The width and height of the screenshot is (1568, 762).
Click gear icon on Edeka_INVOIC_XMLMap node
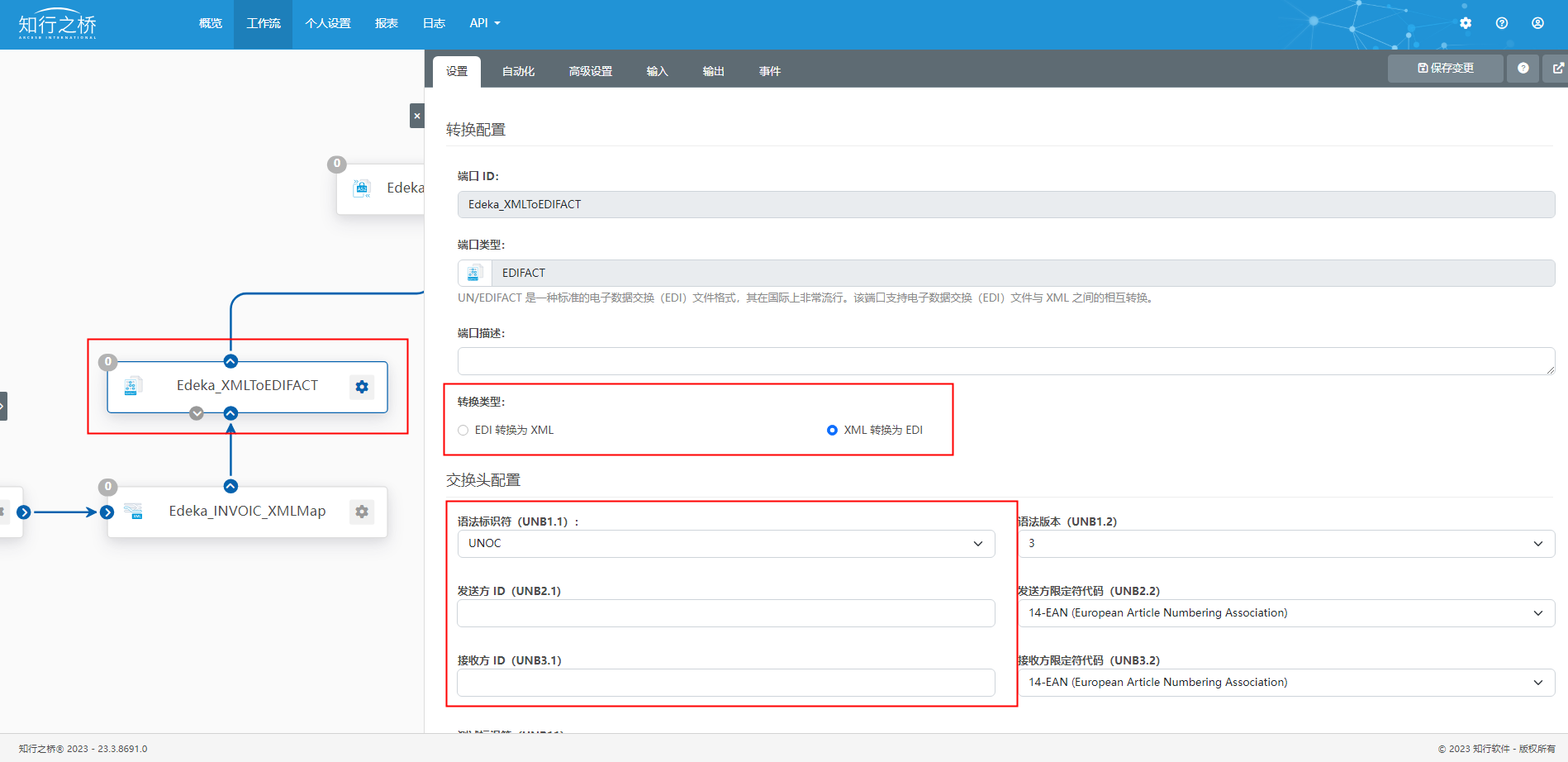click(x=362, y=512)
